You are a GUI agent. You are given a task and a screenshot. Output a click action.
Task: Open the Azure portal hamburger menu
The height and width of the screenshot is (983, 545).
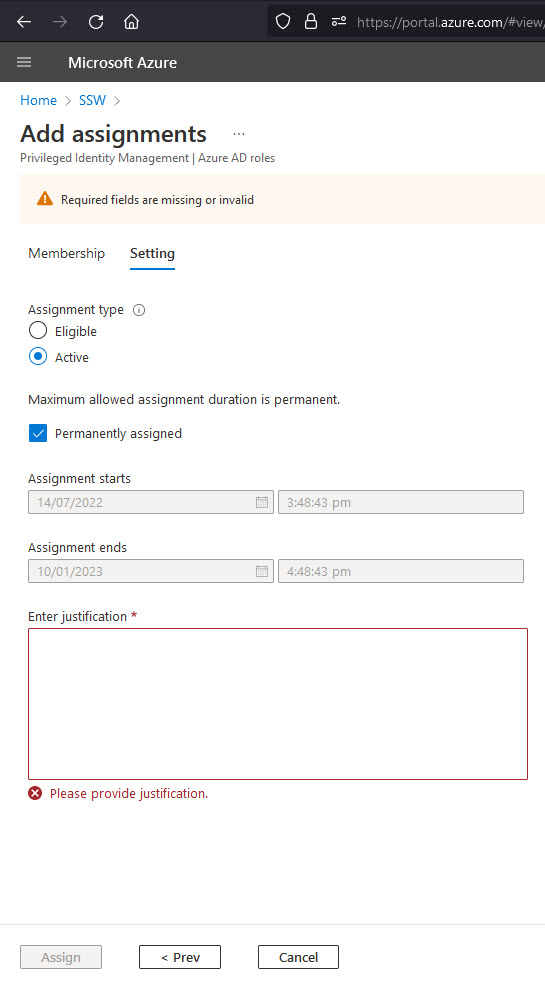click(24, 62)
